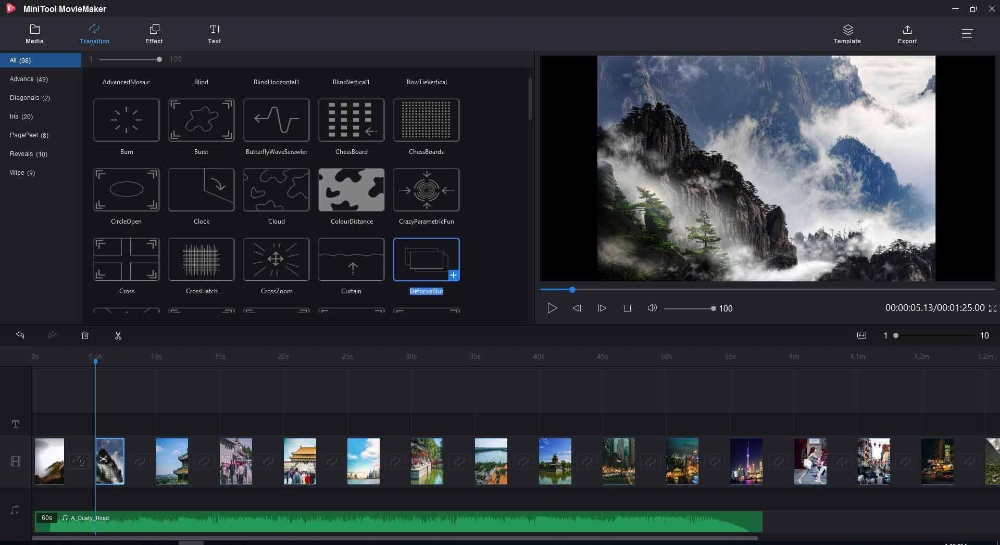Mute the preview volume speaker icon
The width and height of the screenshot is (1000, 545).
652,308
